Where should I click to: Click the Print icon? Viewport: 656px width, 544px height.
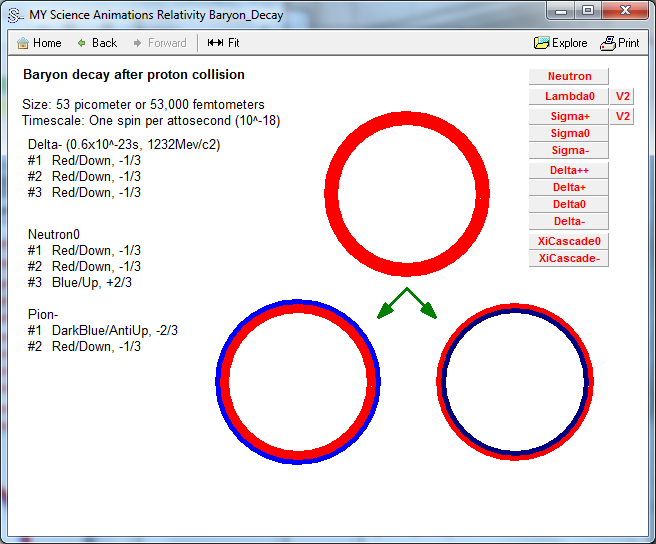(608, 43)
